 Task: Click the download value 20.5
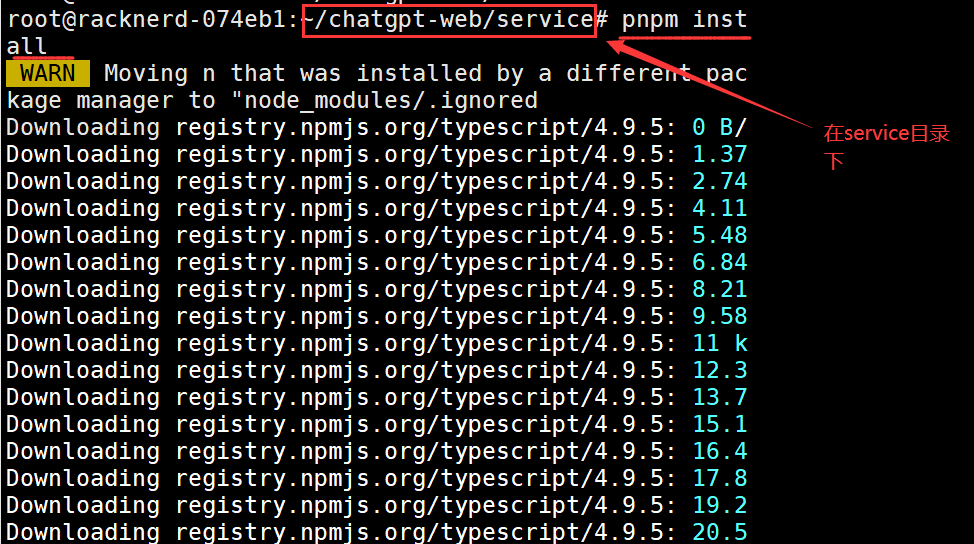(719, 532)
